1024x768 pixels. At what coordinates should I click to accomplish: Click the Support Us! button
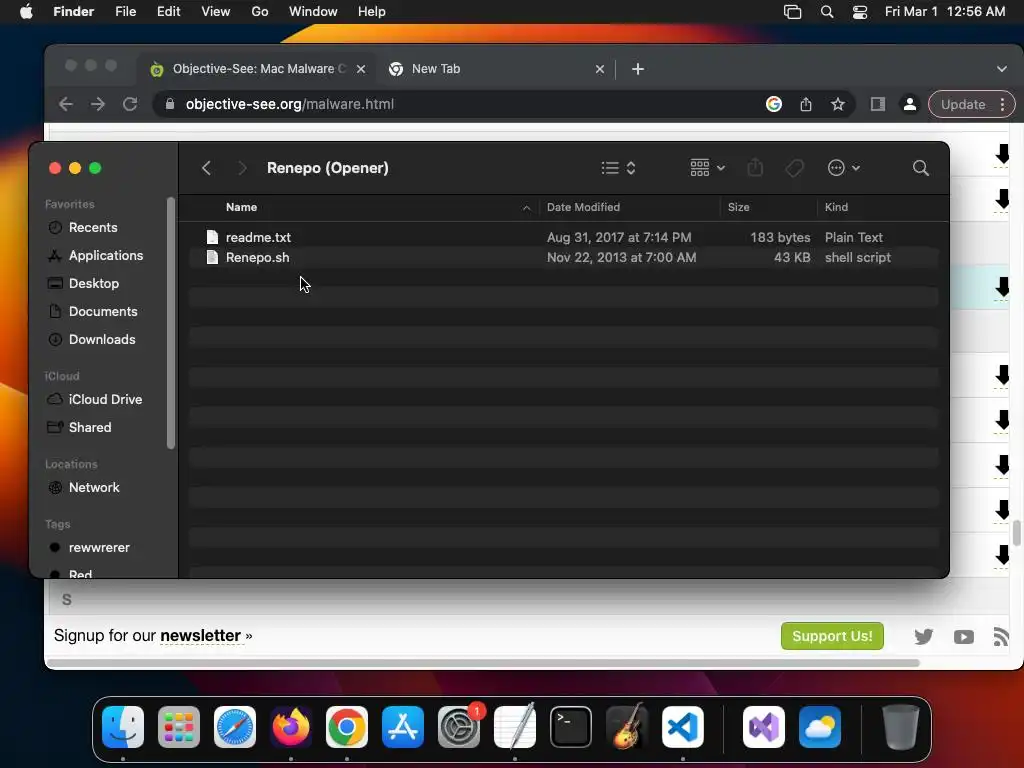click(x=832, y=636)
